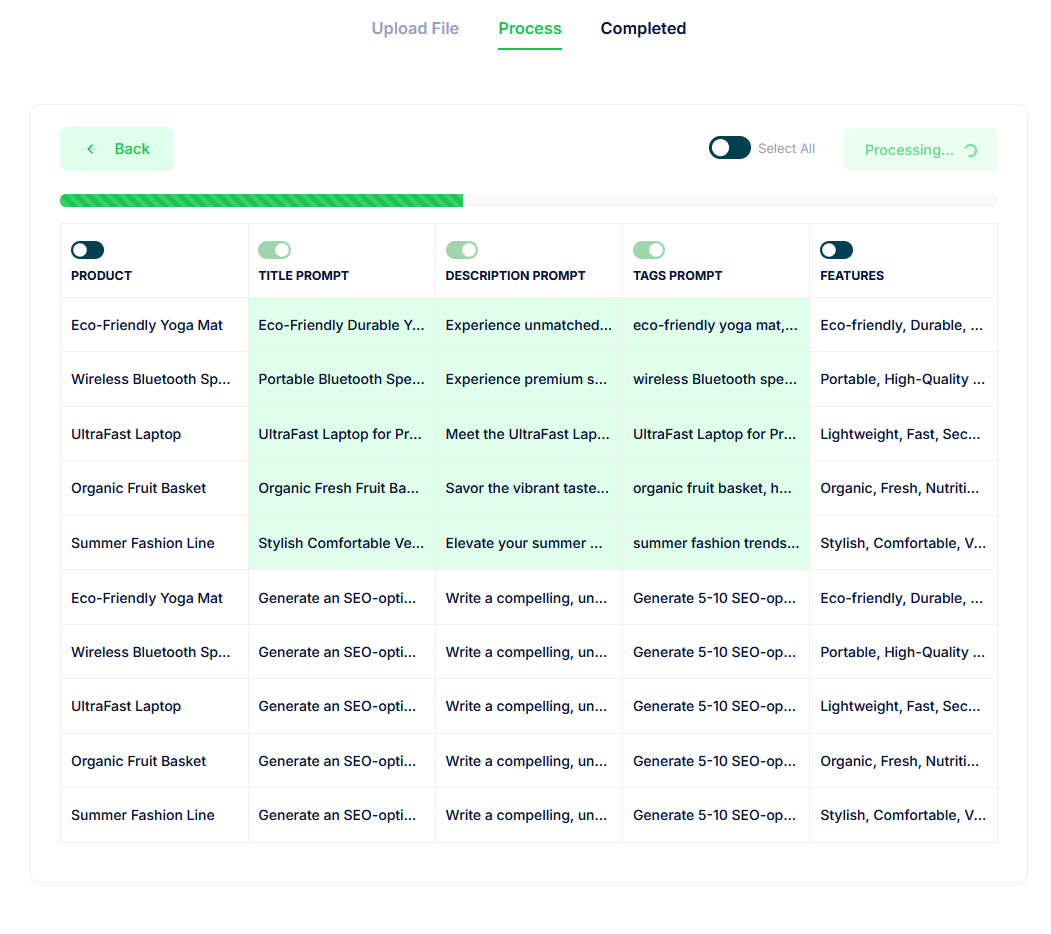Select 'summer fashion trends...' tags cell
Screen dimensions: 1051x934
click(716, 543)
